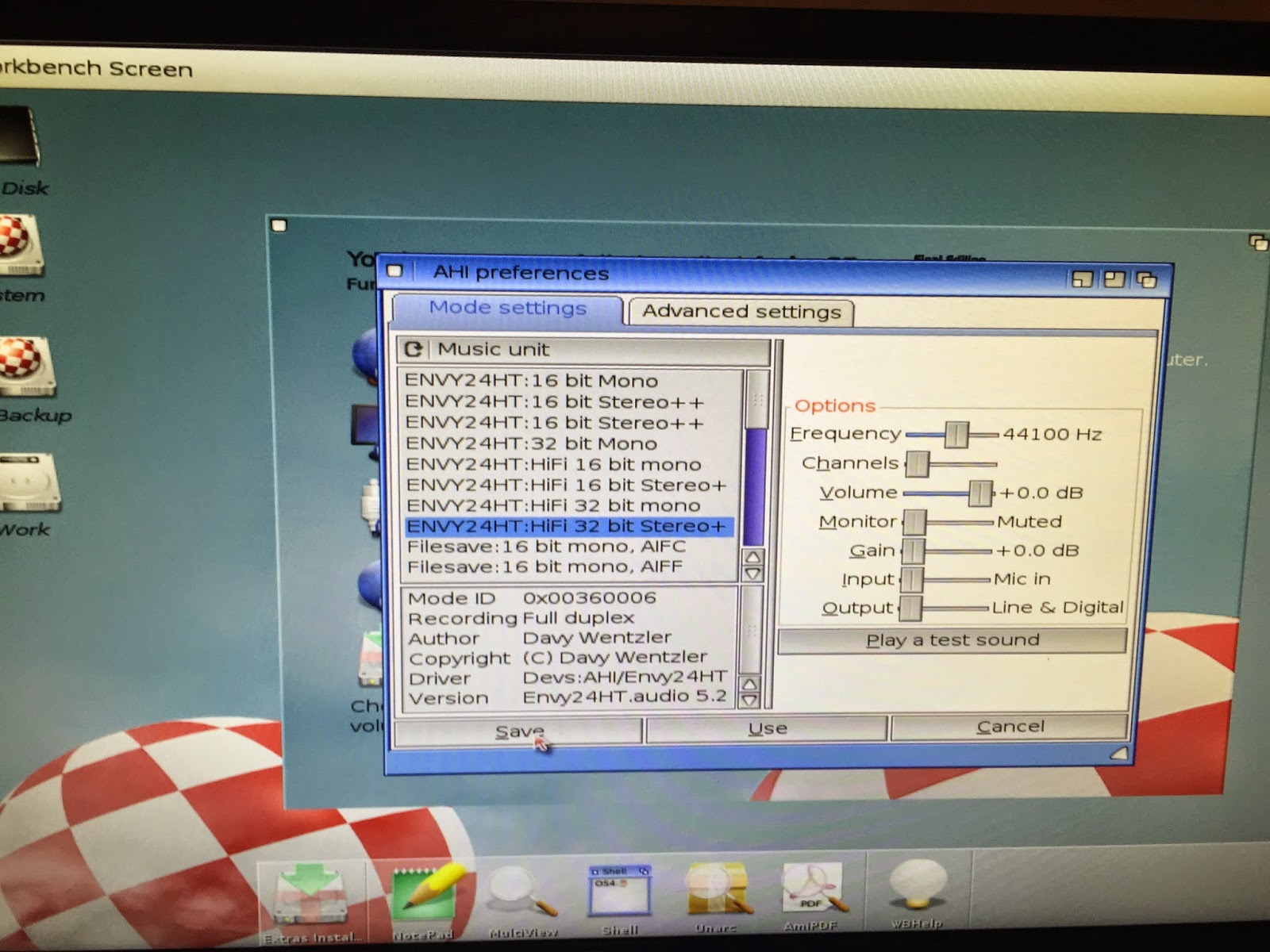Click depth gadget of background window
The image size is (1270, 952).
(x=1258, y=242)
